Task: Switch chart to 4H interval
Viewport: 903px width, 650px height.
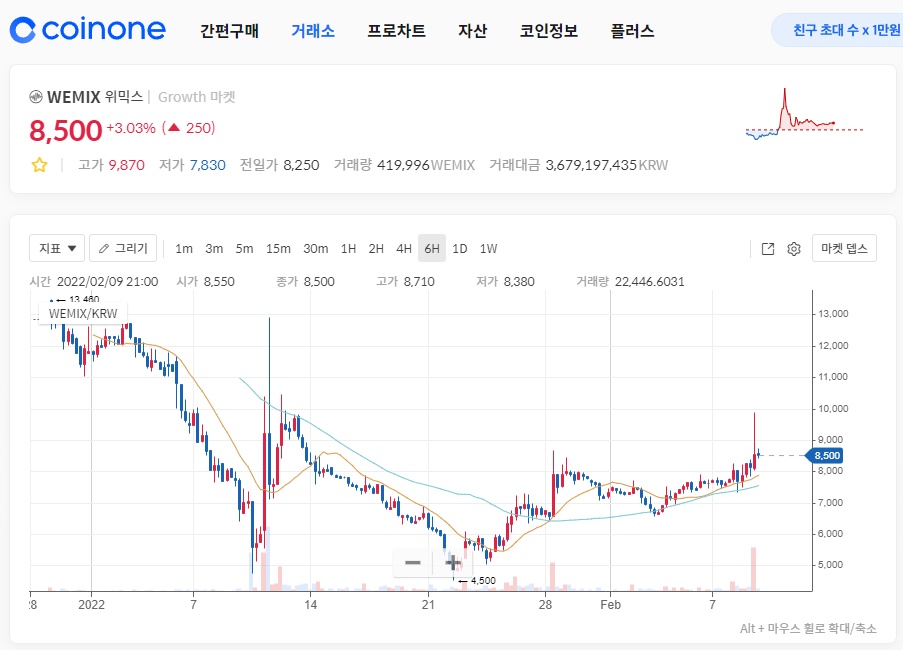Action: click(404, 249)
